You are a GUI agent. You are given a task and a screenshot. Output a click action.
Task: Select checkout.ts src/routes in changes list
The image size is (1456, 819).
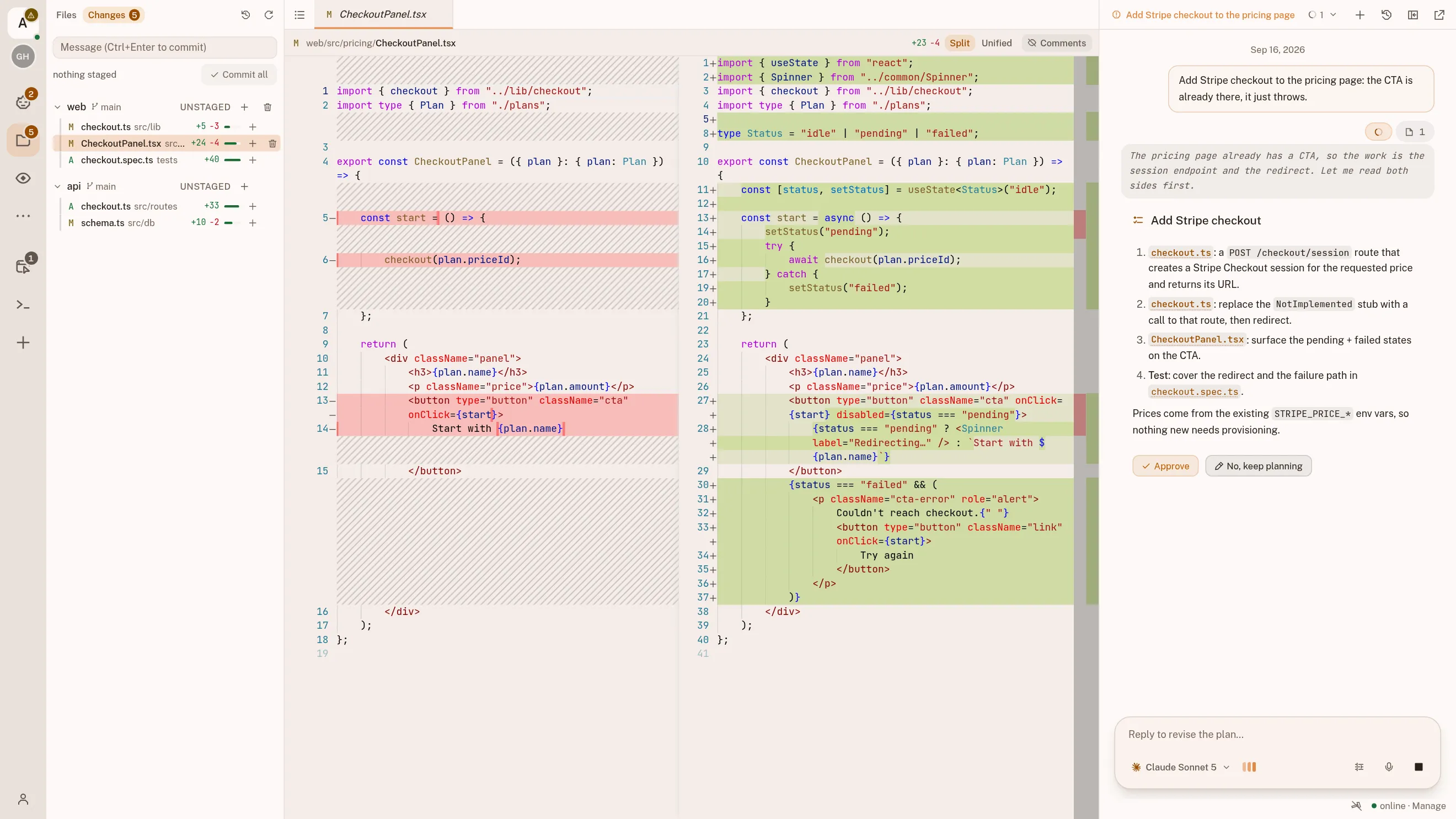coord(165,207)
